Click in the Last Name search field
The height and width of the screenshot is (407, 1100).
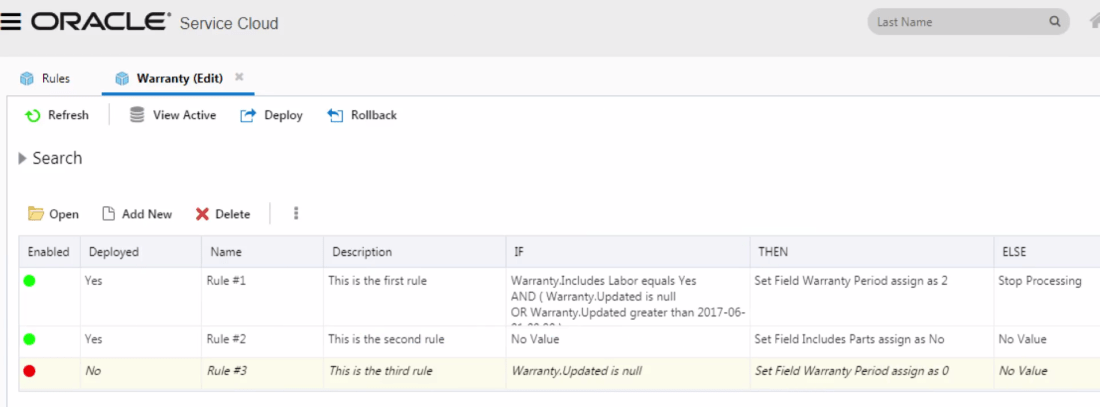click(x=955, y=22)
